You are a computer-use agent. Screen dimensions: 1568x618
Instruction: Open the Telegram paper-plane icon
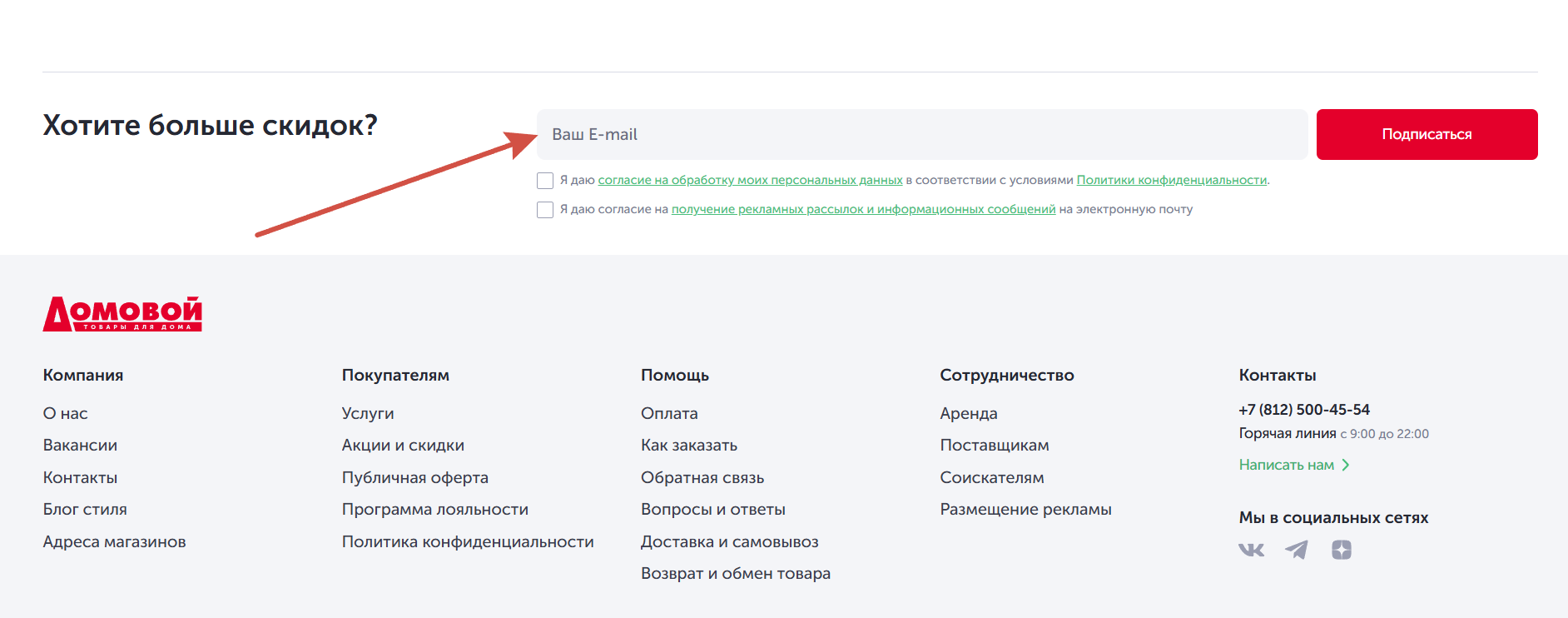click(1297, 550)
